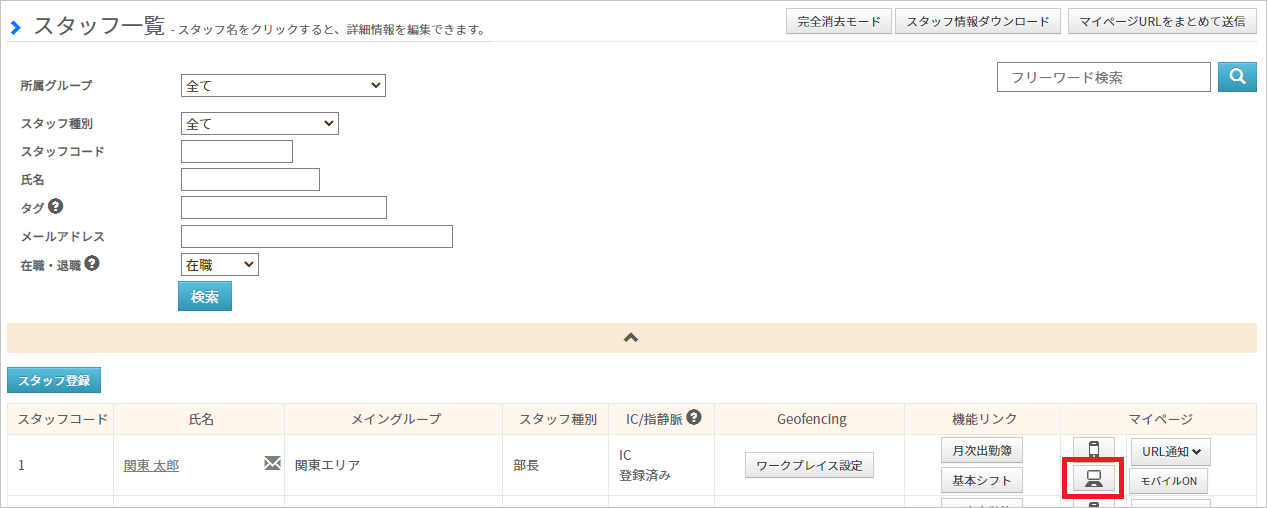Open the 関東 太郎 staff name link
The image size is (1267, 508).
pyautogui.click(x=151, y=465)
